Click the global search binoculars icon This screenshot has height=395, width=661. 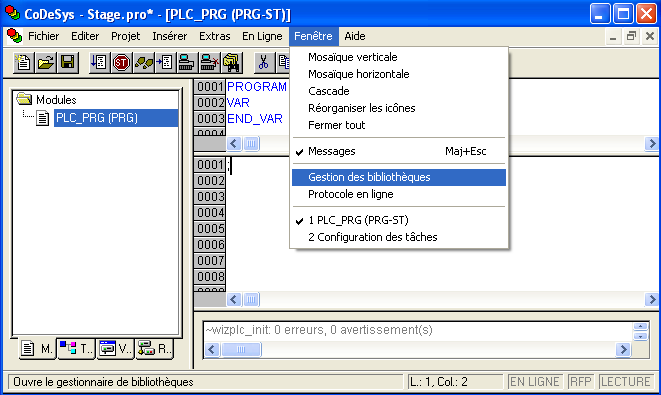click(231, 62)
